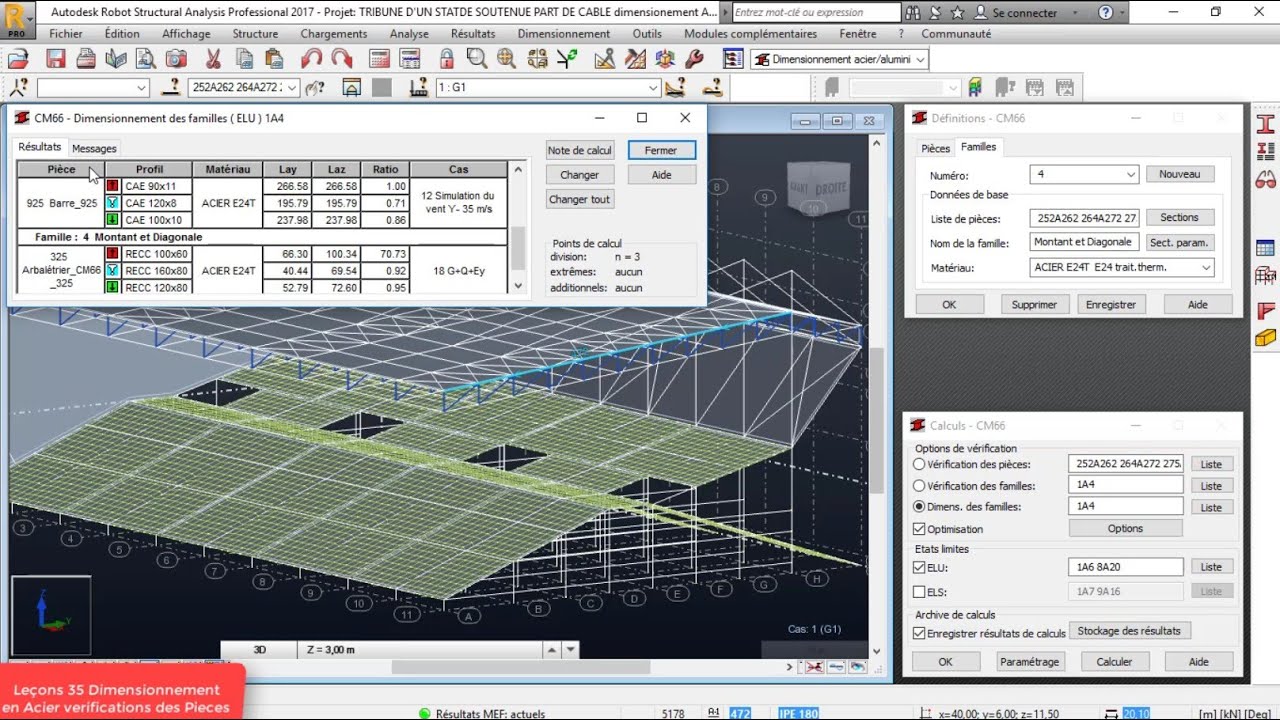The height and width of the screenshot is (720, 1280).
Task: Click the Paramétrage button
Action: tap(1029, 662)
